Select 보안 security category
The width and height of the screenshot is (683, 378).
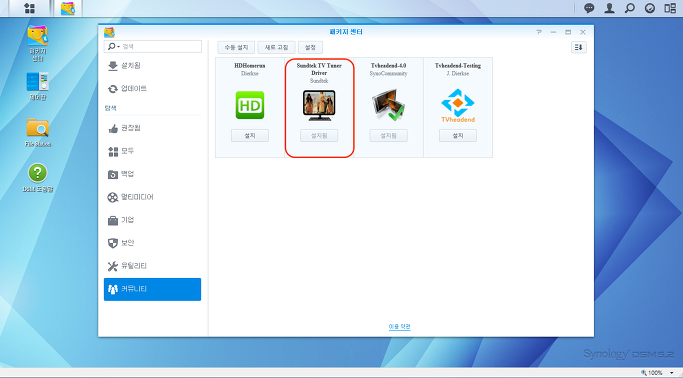(152, 243)
